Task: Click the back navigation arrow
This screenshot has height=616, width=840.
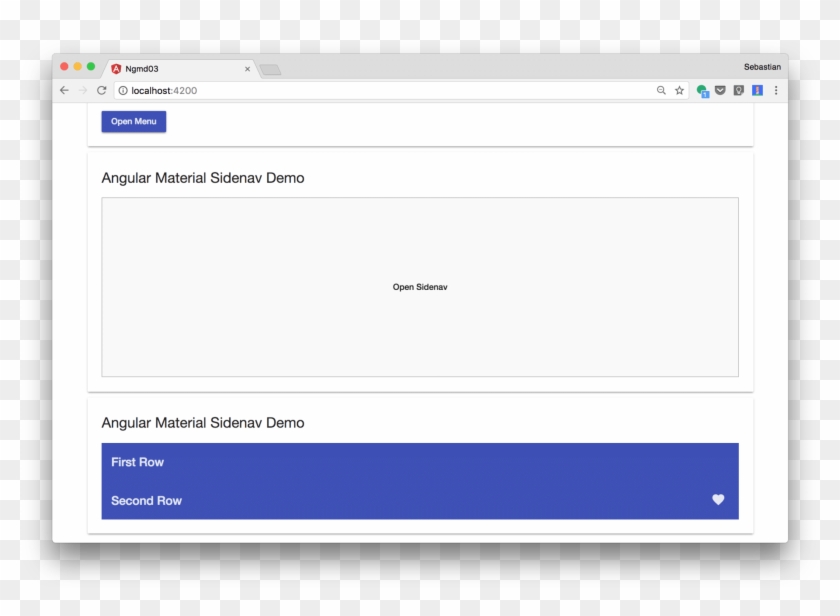Action: (63, 90)
